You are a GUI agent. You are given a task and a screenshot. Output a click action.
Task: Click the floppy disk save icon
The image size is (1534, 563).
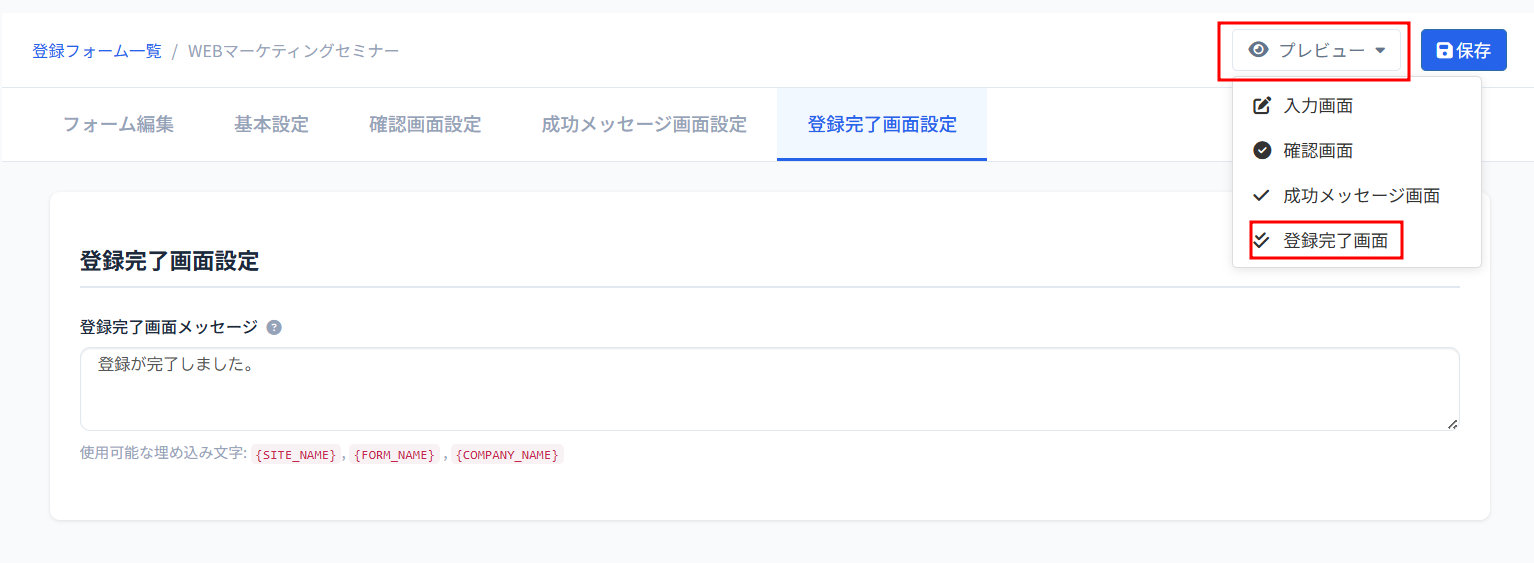1444,50
